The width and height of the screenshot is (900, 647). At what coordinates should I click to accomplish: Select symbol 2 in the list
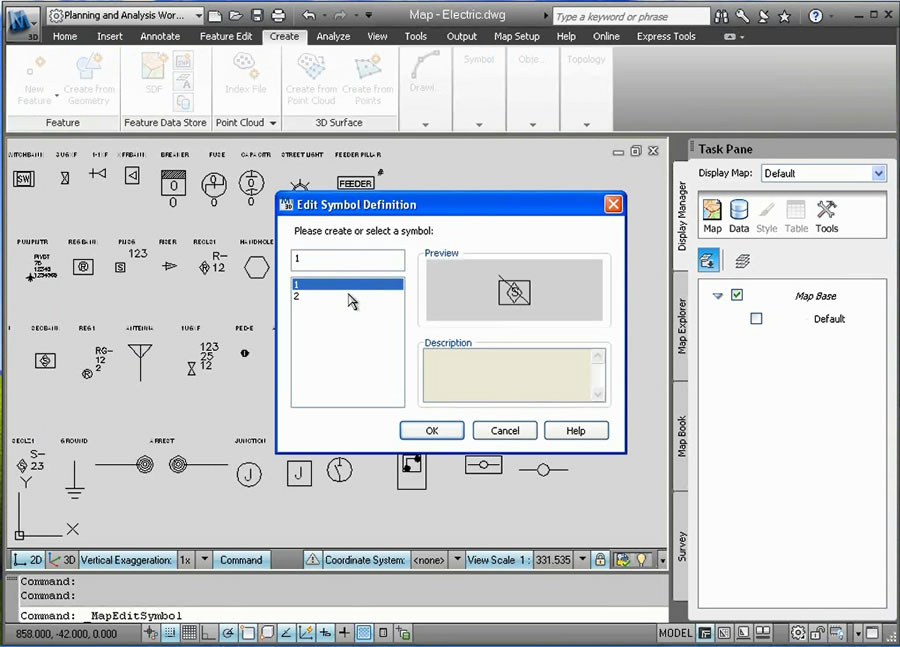pyautogui.click(x=348, y=296)
